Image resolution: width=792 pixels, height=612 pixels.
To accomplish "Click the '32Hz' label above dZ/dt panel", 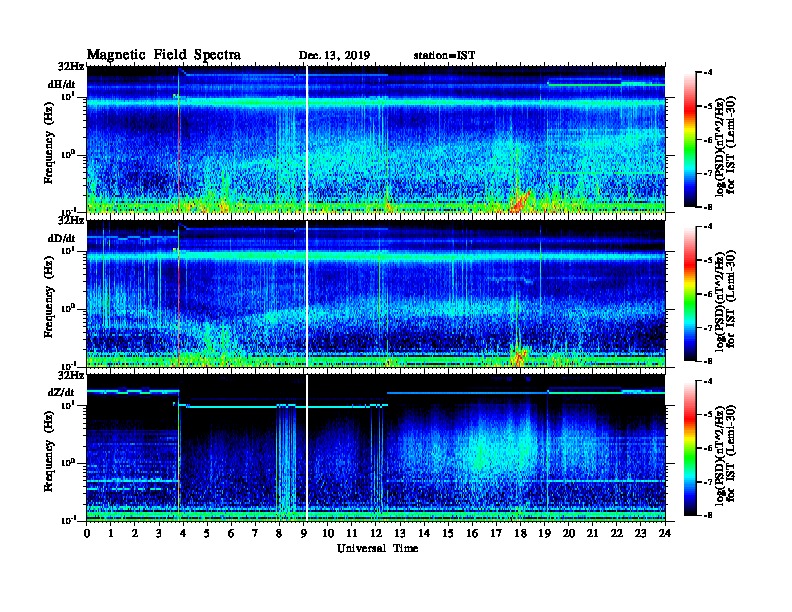I will tap(71, 375).
